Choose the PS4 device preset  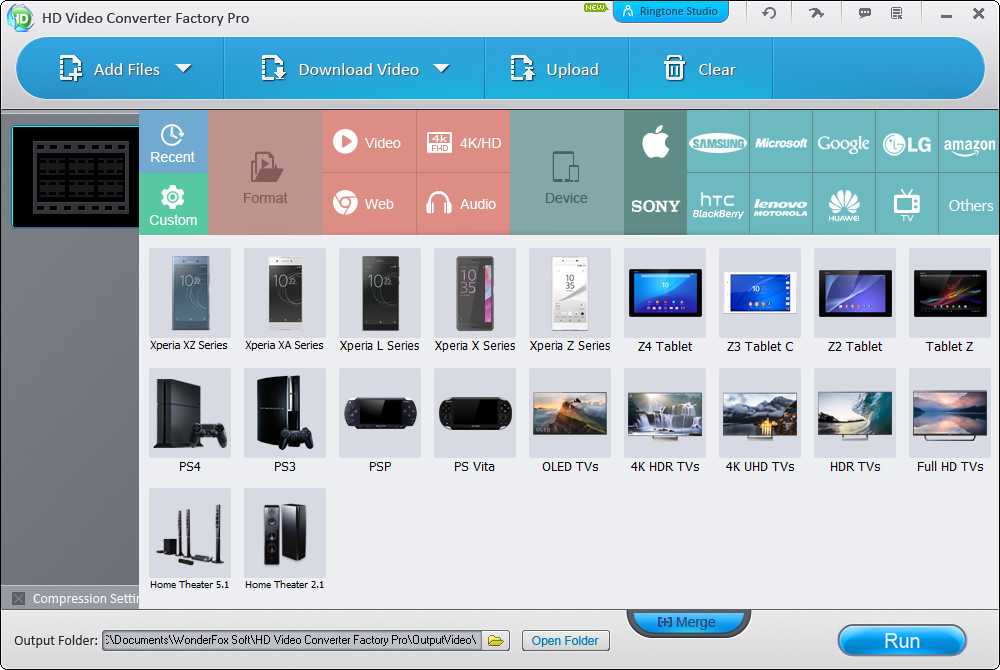pyautogui.click(x=190, y=420)
